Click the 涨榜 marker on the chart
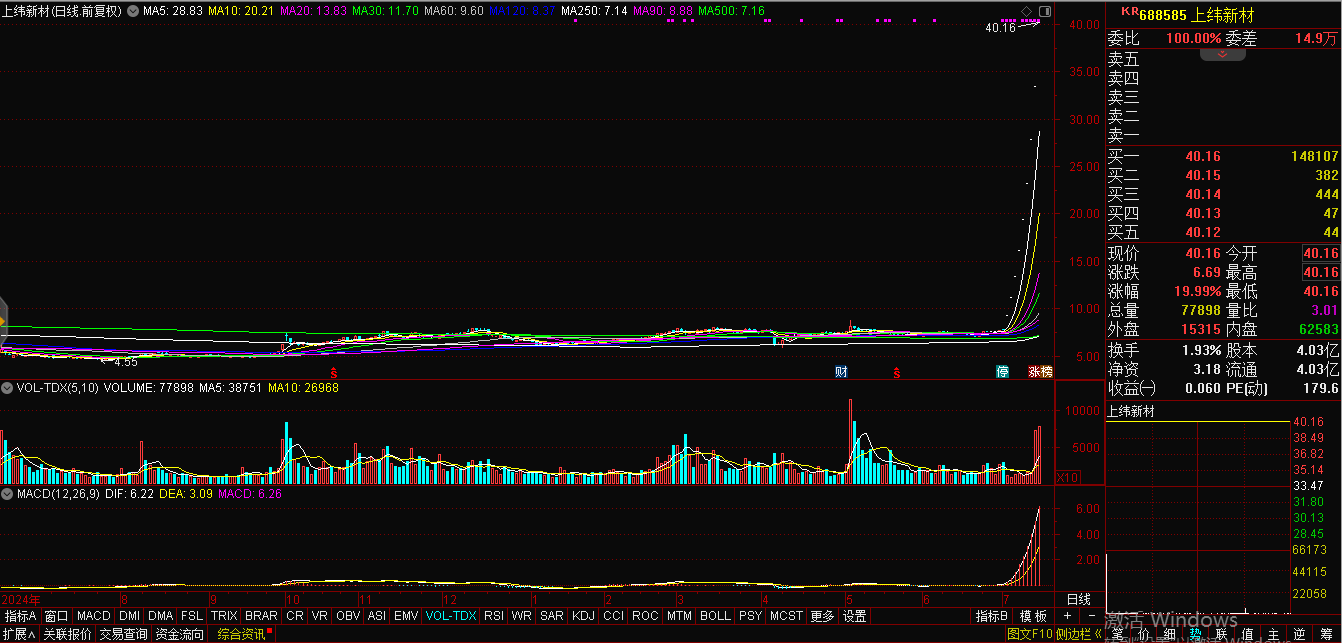The image size is (1343, 643). pyautogui.click(x=1041, y=372)
